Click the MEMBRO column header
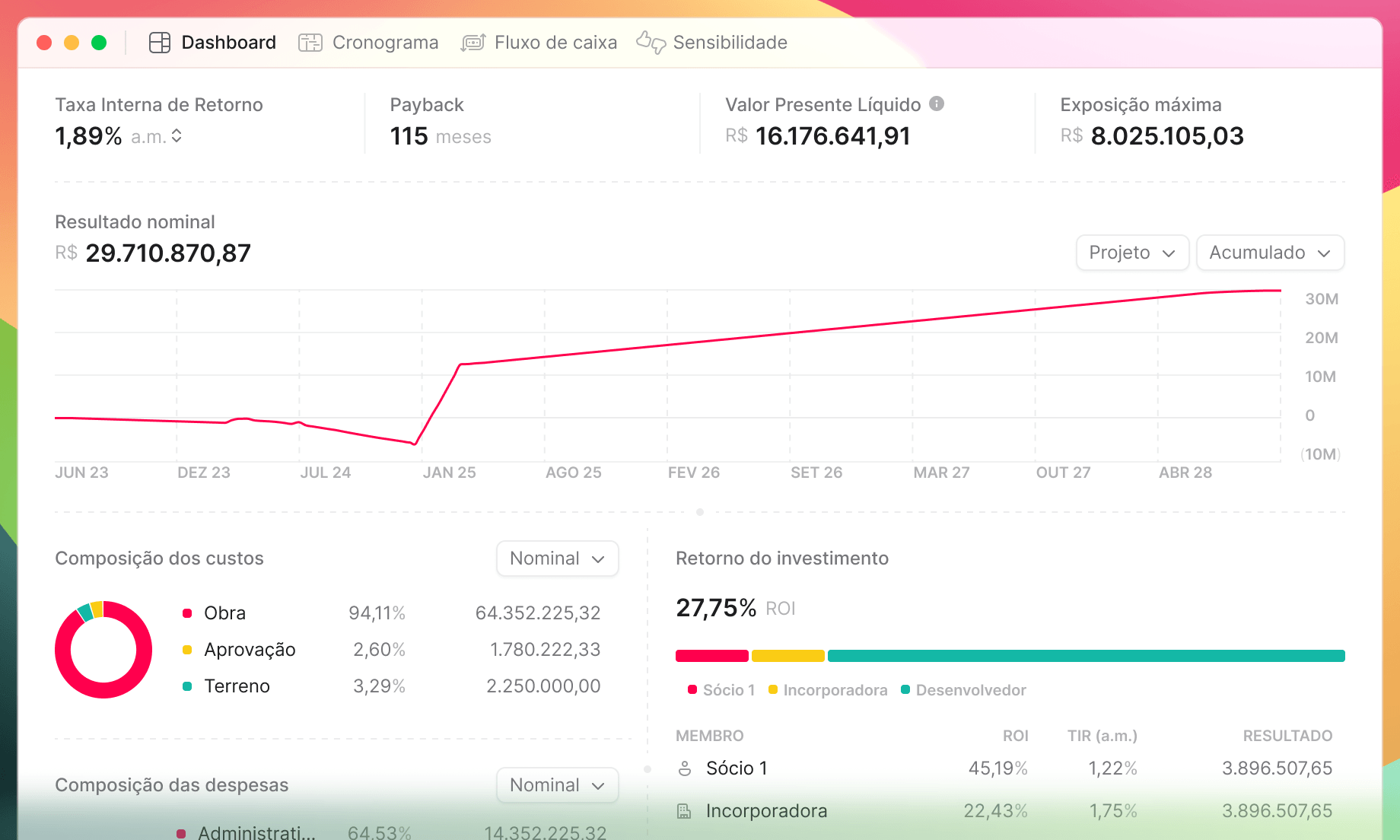The width and height of the screenshot is (1400, 840). [x=710, y=736]
